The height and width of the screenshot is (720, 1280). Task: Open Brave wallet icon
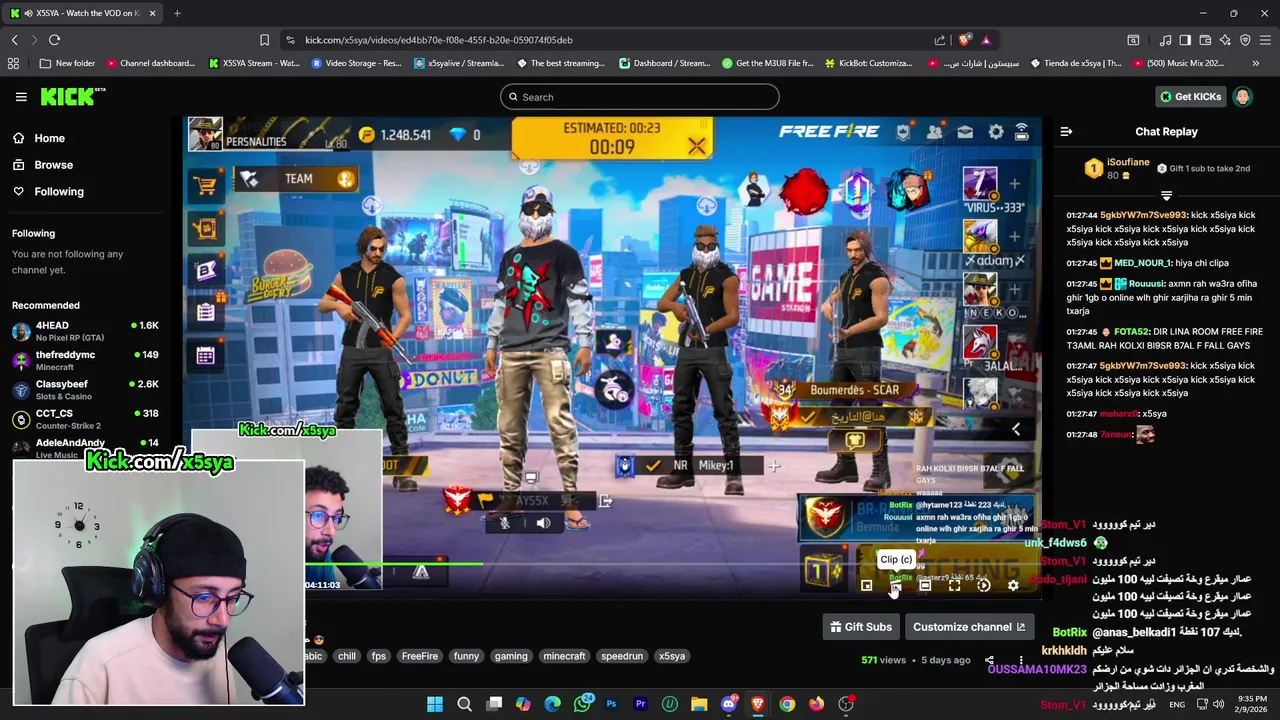point(1205,40)
